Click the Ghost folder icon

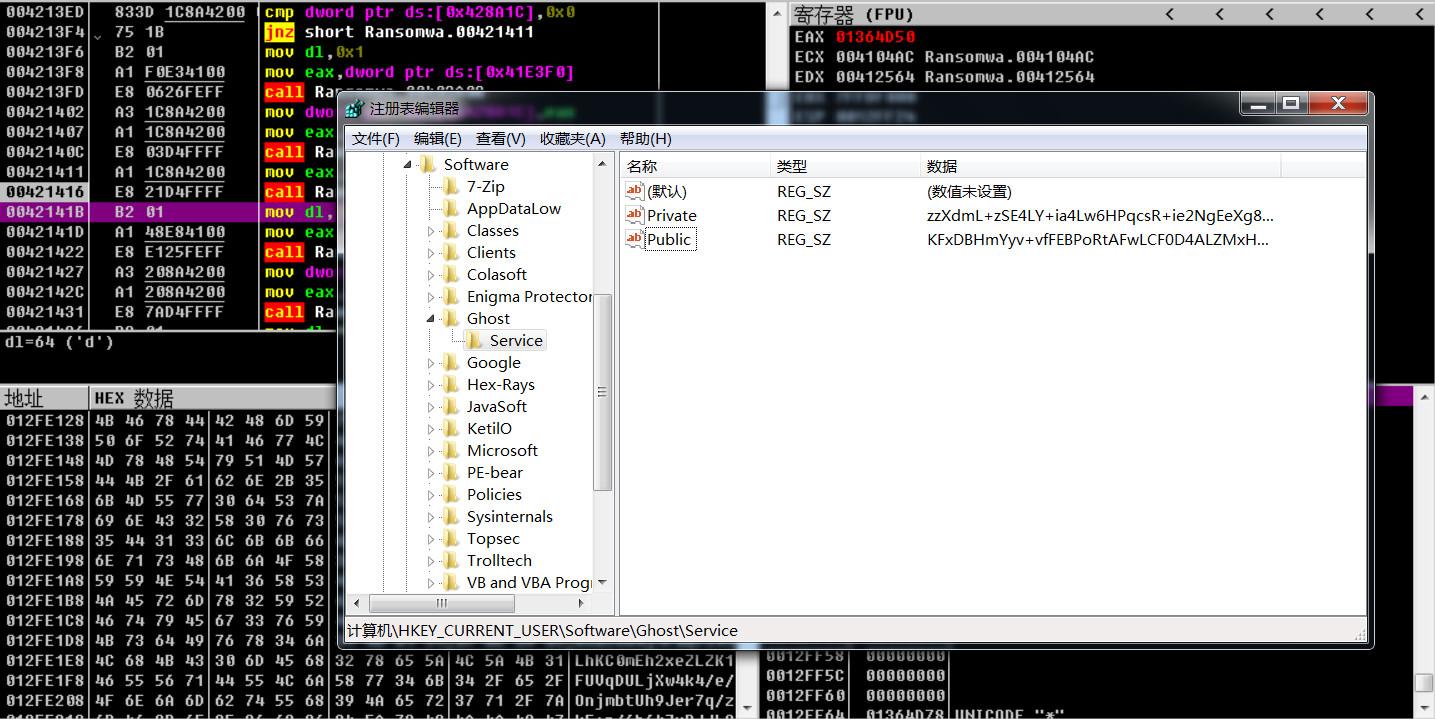coord(451,319)
